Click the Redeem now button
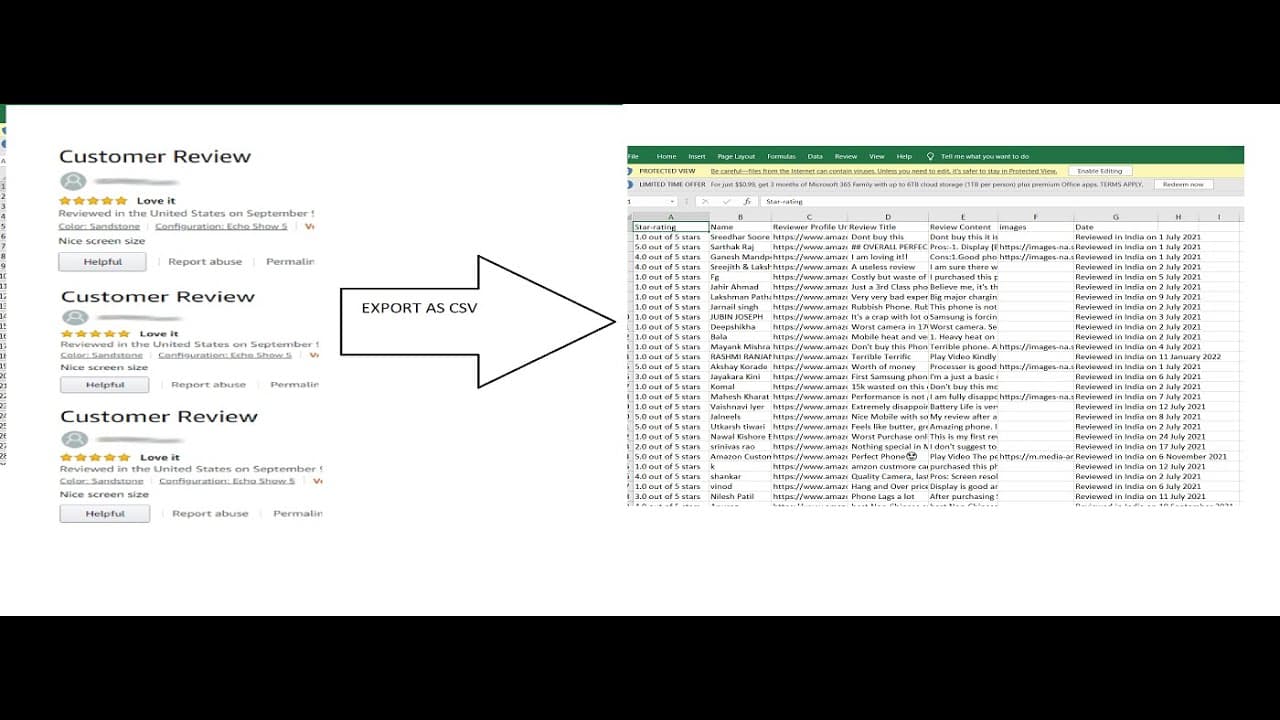This screenshot has height=720, width=1280. pyautogui.click(x=1184, y=184)
